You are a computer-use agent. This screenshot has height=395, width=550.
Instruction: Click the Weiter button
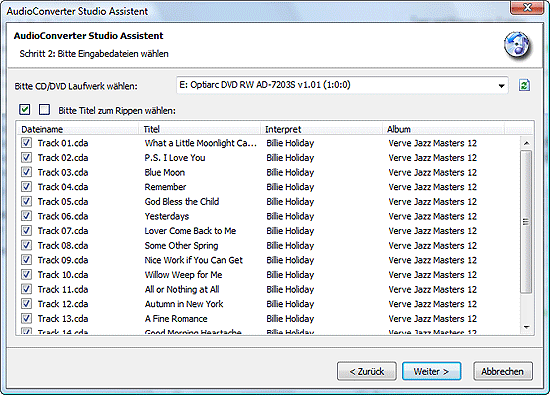(x=431, y=371)
